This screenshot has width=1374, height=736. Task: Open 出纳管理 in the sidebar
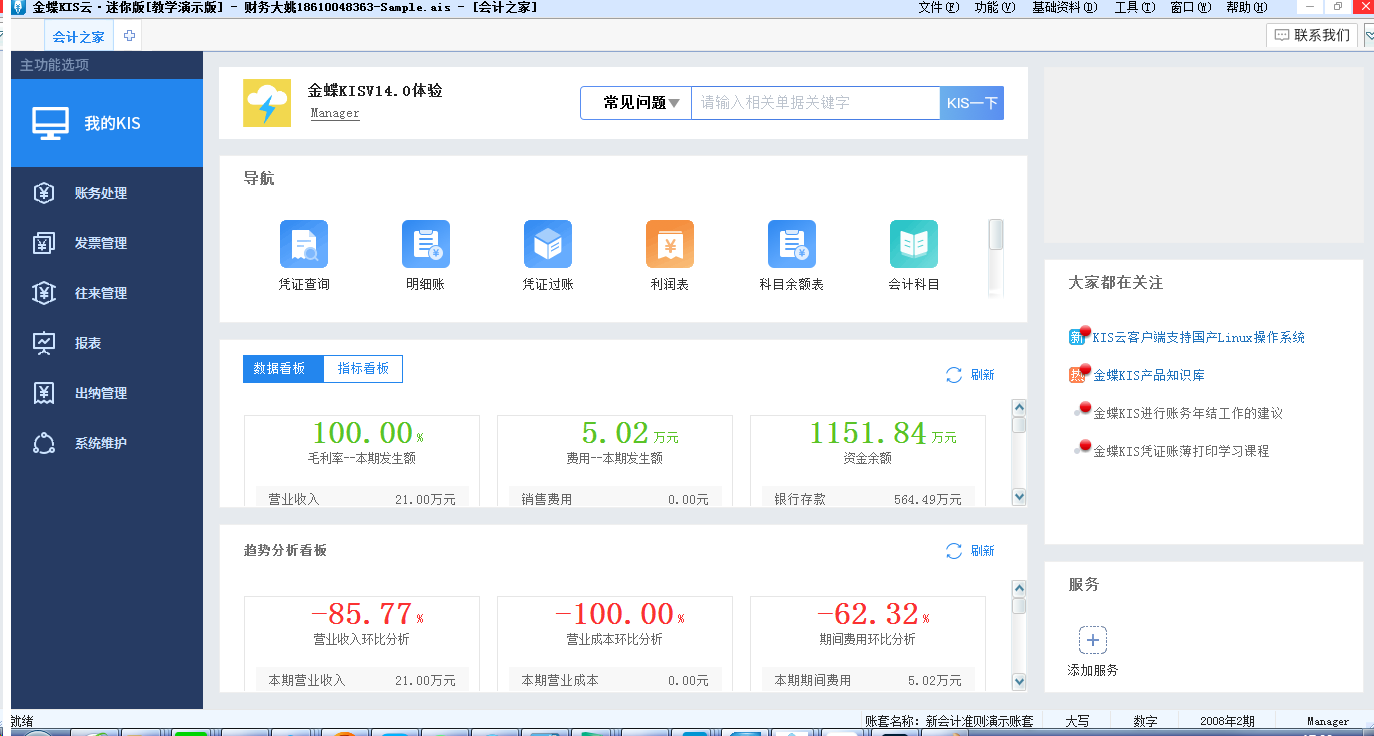[100, 393]
